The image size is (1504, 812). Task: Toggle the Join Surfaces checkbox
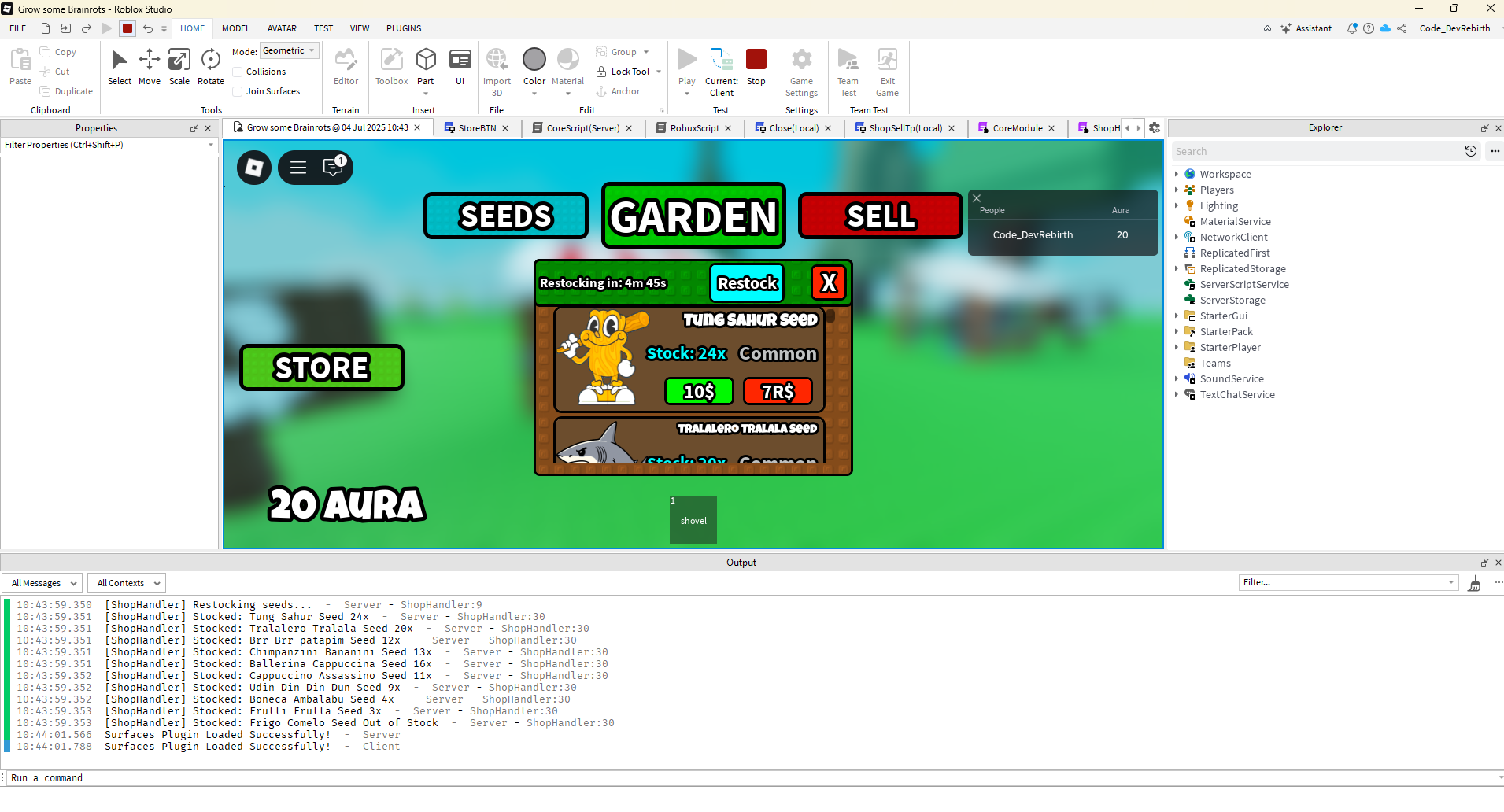coord(237,91)
